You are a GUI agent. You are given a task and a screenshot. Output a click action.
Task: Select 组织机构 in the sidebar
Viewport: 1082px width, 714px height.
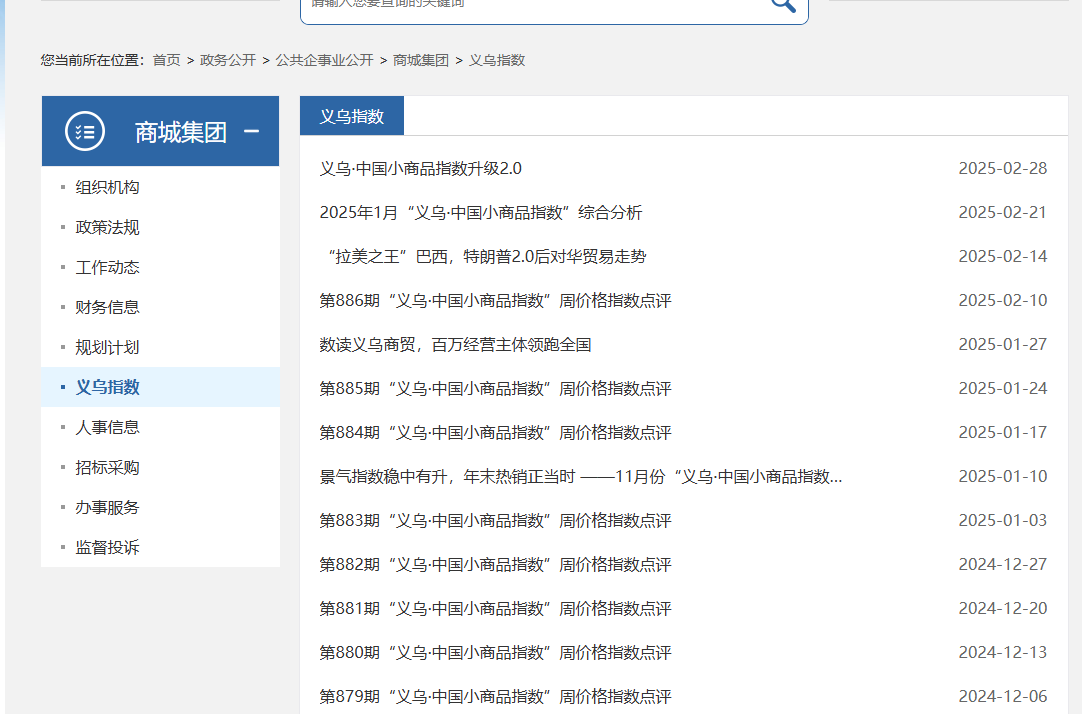coord(107,187)
